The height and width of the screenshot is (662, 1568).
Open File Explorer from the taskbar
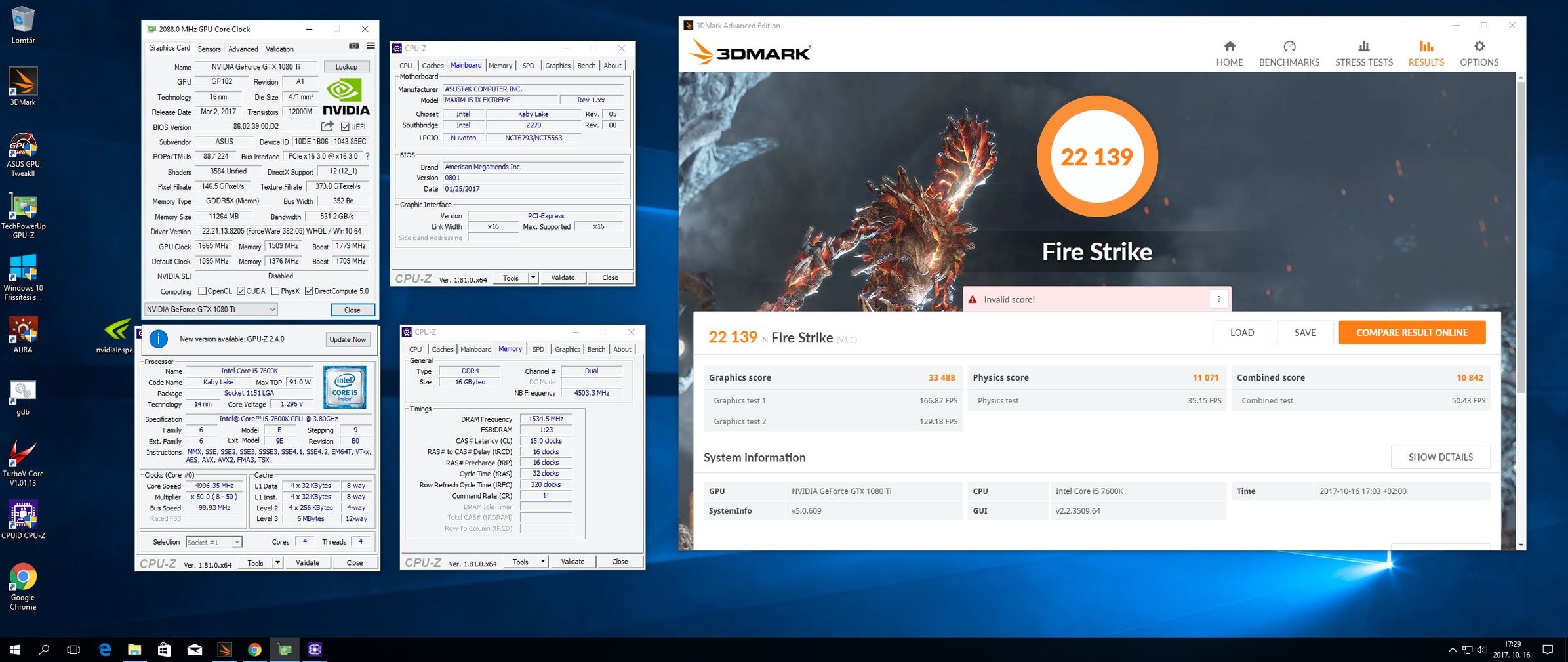134,650
